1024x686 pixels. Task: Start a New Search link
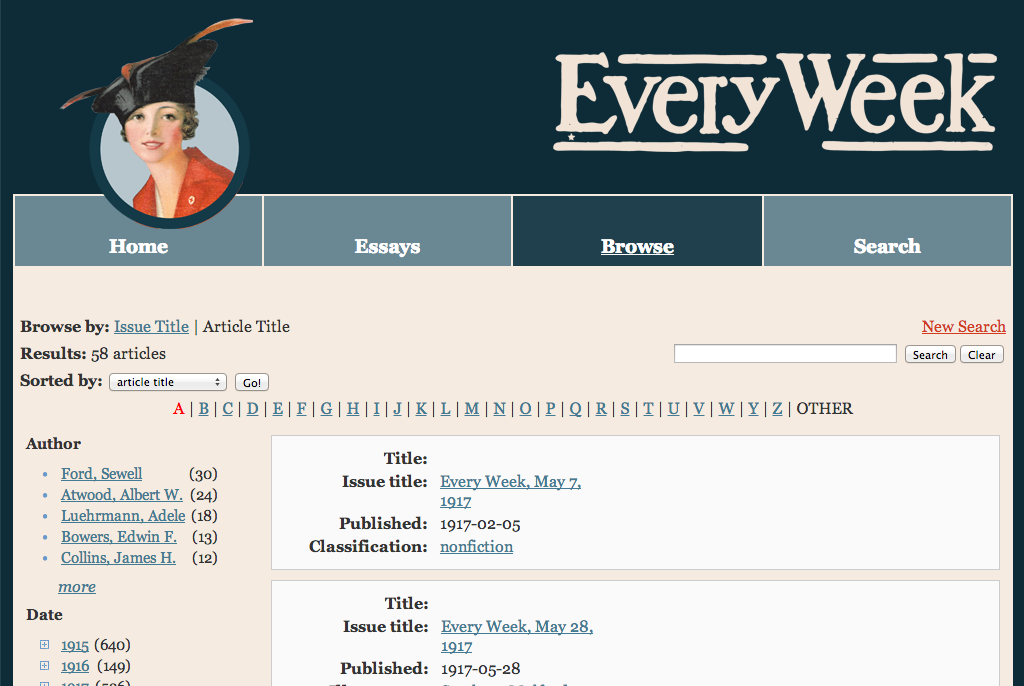[964, 327]
